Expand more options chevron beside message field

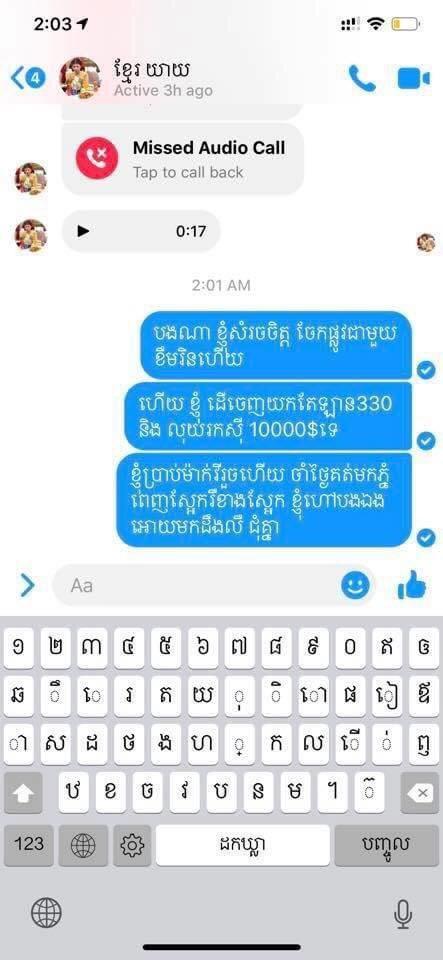tap(27, 586)
